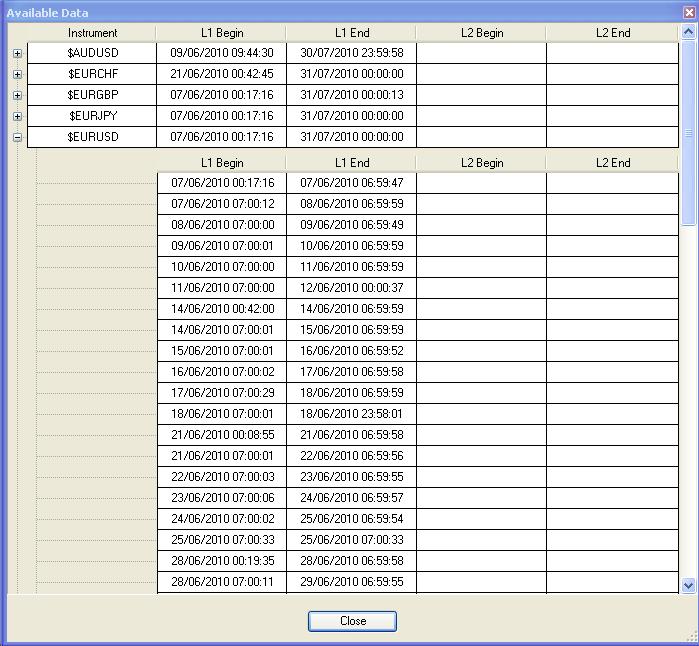699x646 pixels.
Task: Click the 31/07/2010 00:00:13 cell
Action: (x=352, y=95)
